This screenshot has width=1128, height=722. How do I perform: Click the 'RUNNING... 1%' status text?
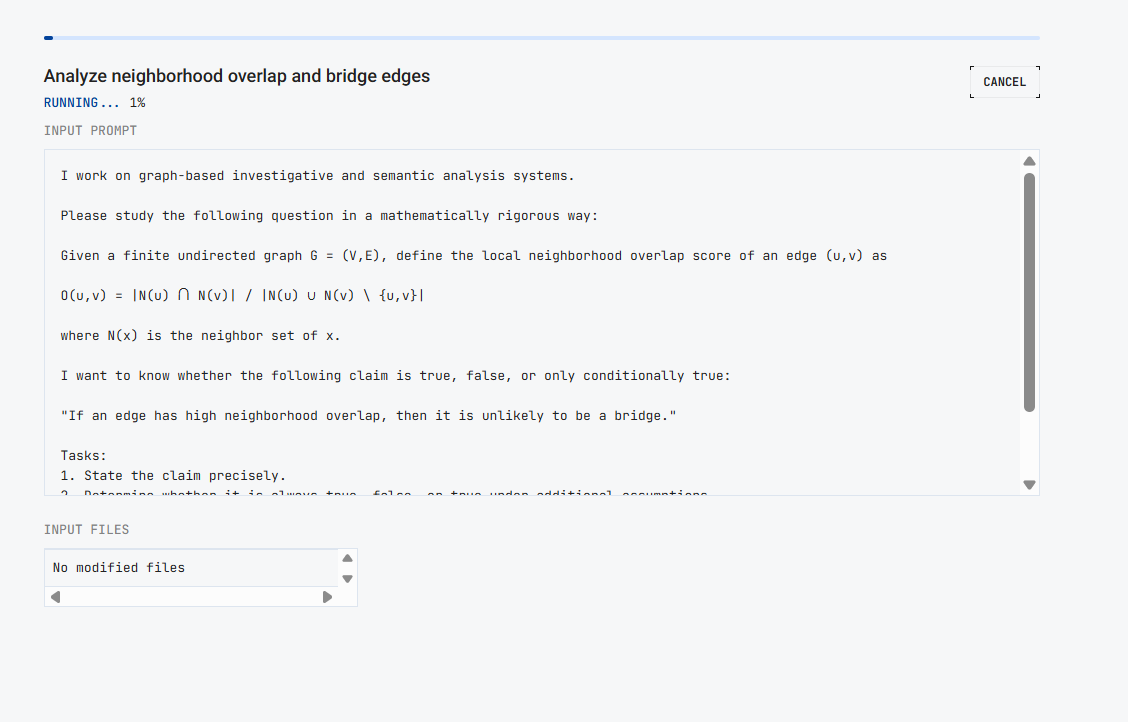click(x=95, y=103)
